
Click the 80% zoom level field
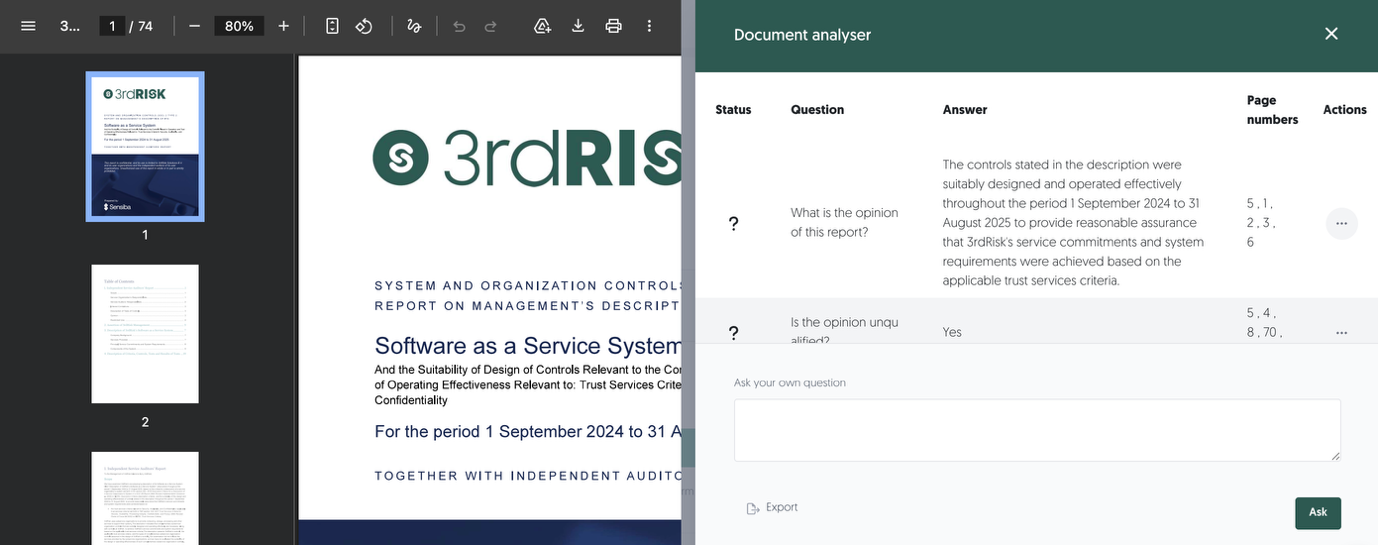[x=239, y=26]
